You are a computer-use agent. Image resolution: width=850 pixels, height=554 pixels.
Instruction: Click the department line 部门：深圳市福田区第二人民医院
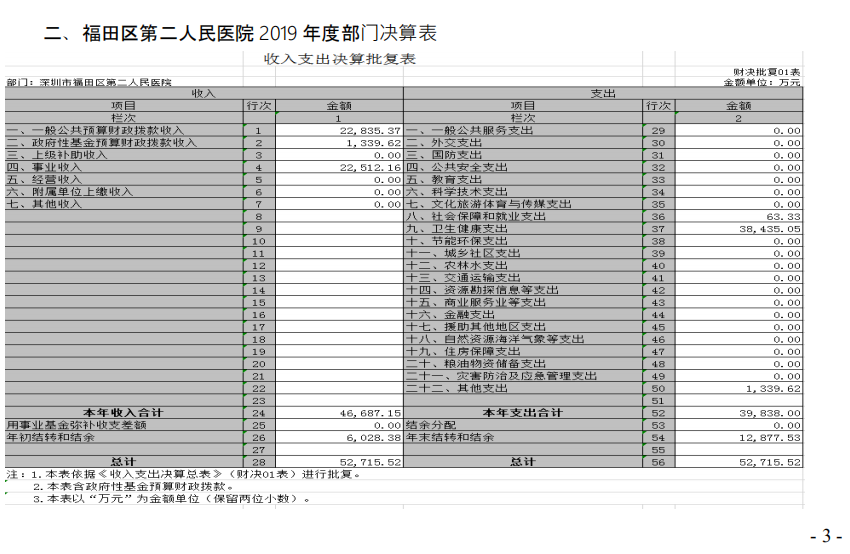88,82
